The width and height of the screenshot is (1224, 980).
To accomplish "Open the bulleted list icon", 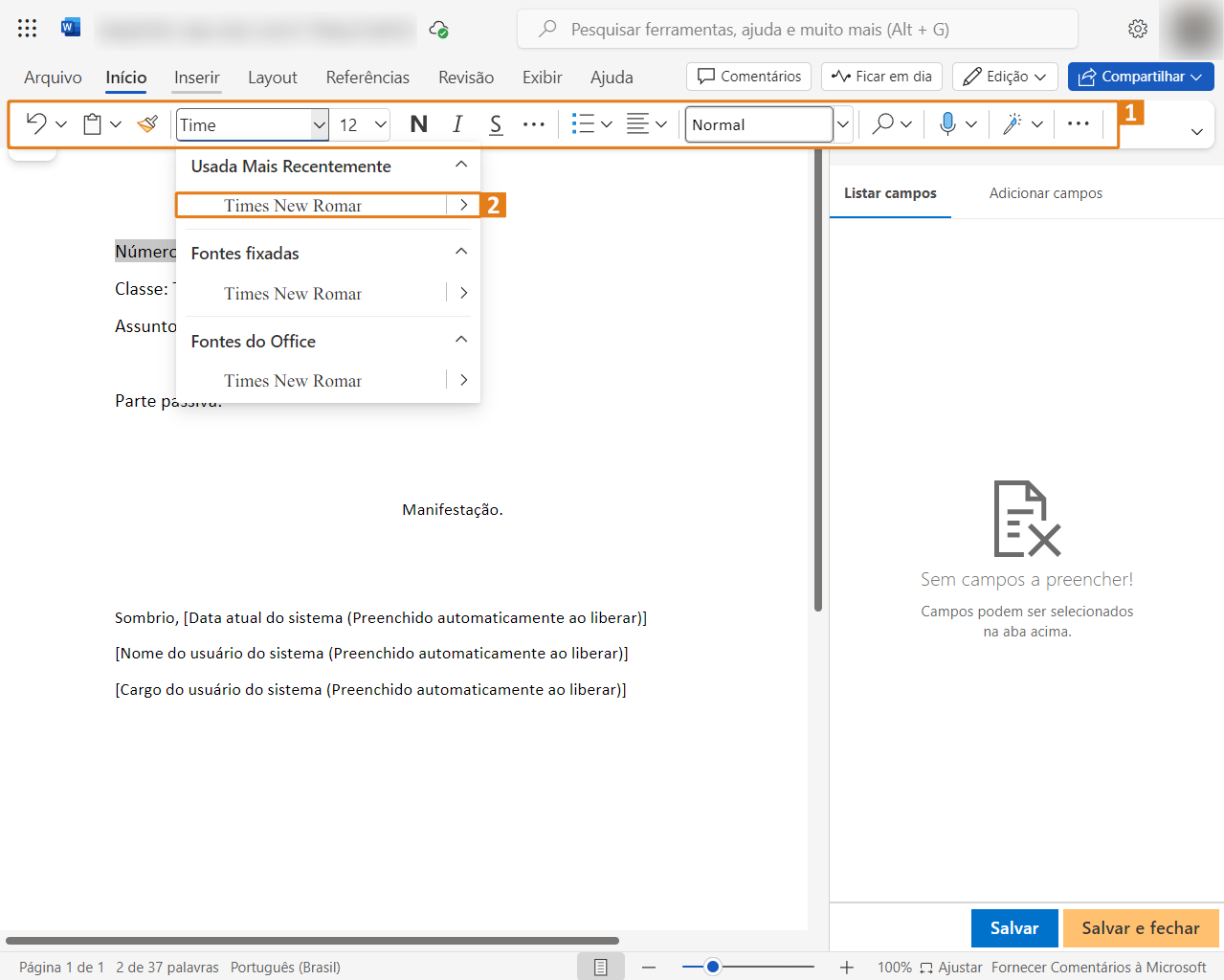I will 583,123.
